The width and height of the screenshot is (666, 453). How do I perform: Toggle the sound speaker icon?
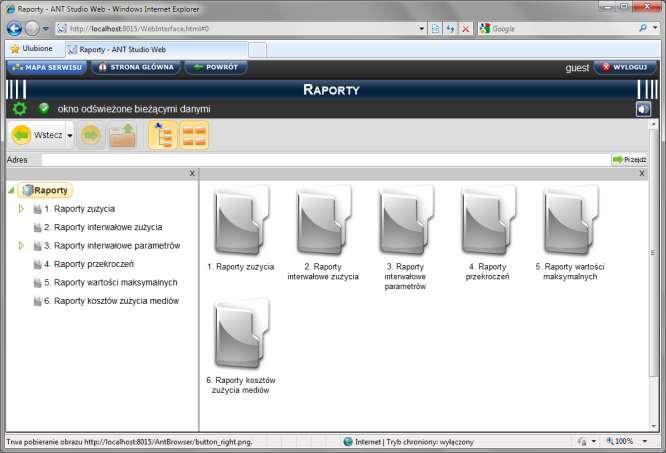pyautogui.click(x=643, y=109)
